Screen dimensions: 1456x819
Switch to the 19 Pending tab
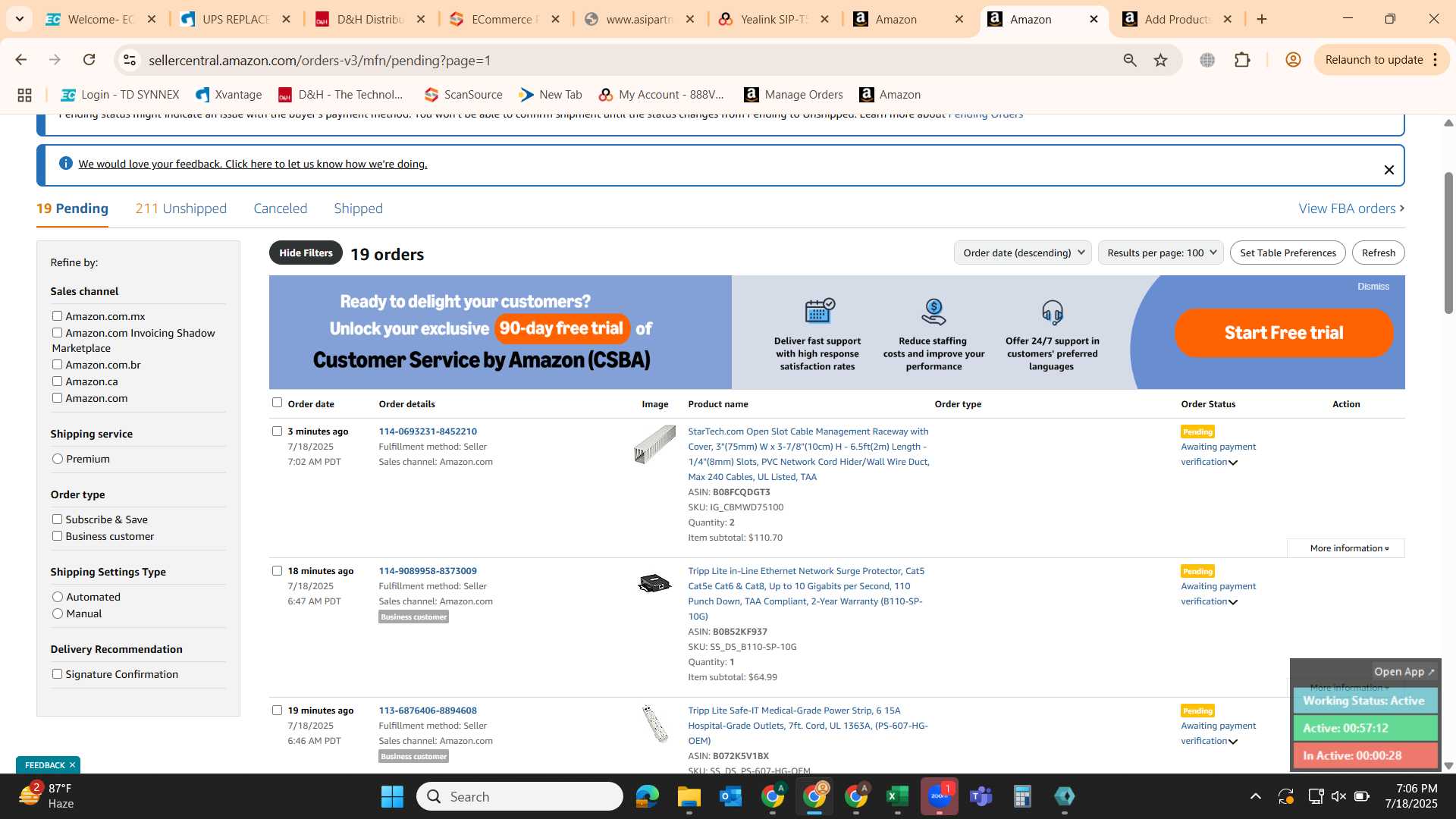pos(72,209)
